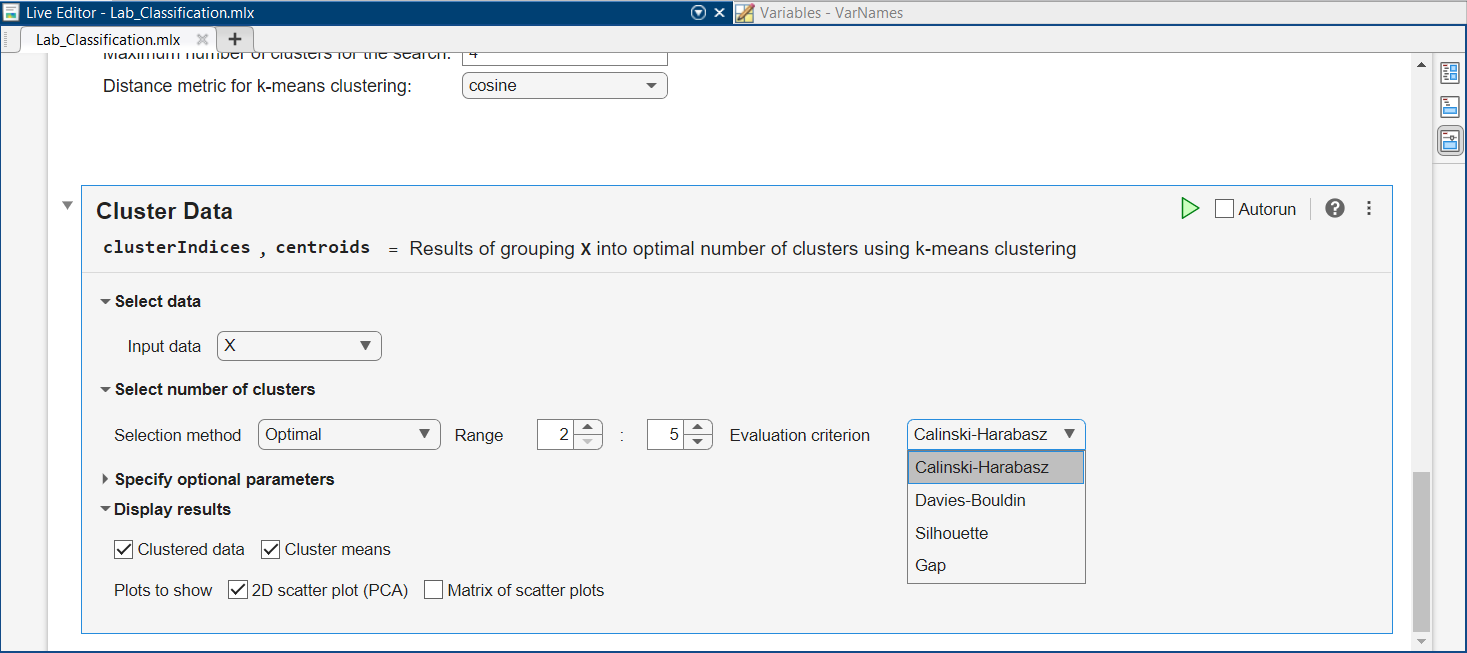Expand Specify optional parameters section
Screen dimensions: 1467x653
[105, 479]
